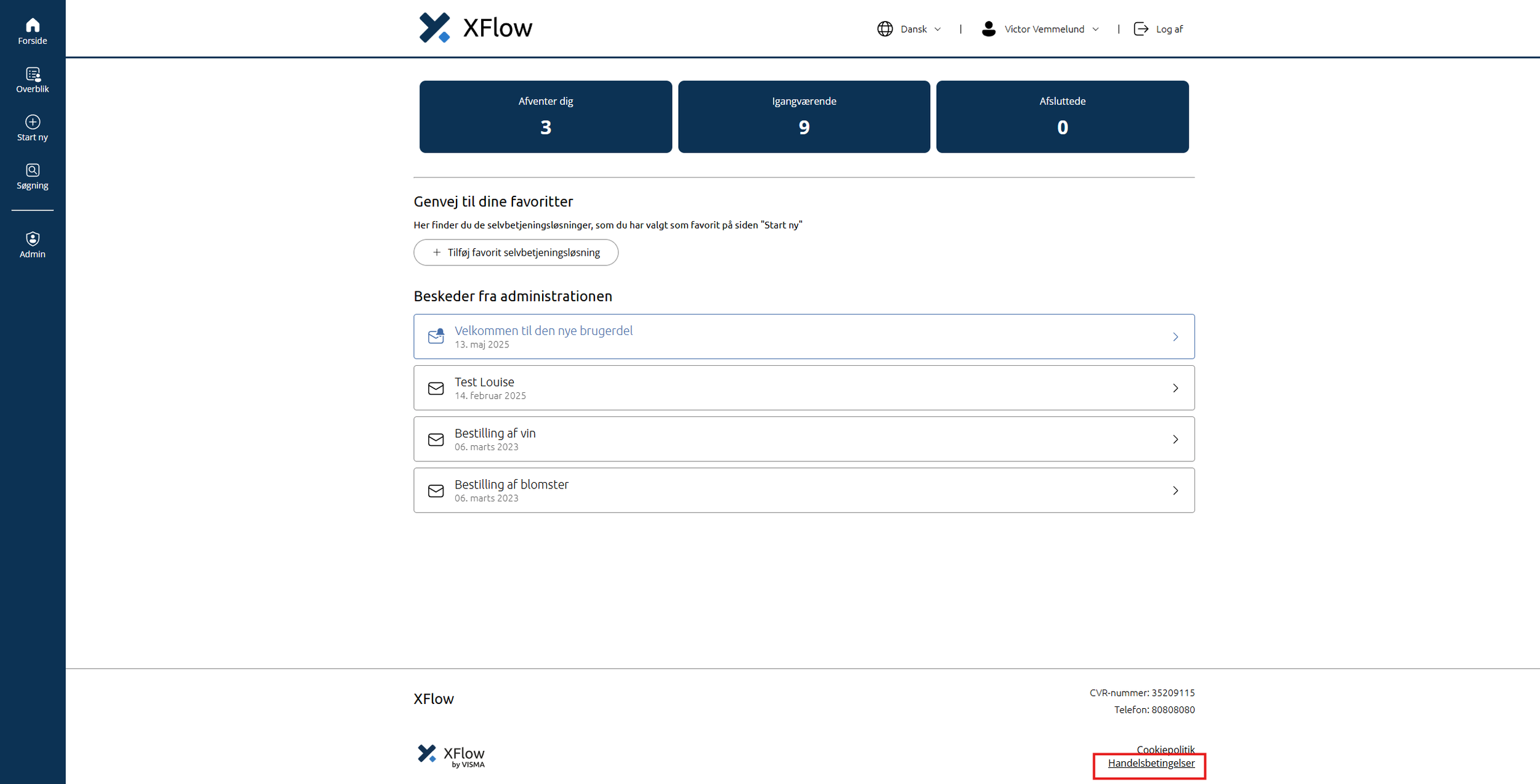1540x784 pixels.
Task: Open the Igangværende status tile
Action: 803,116
